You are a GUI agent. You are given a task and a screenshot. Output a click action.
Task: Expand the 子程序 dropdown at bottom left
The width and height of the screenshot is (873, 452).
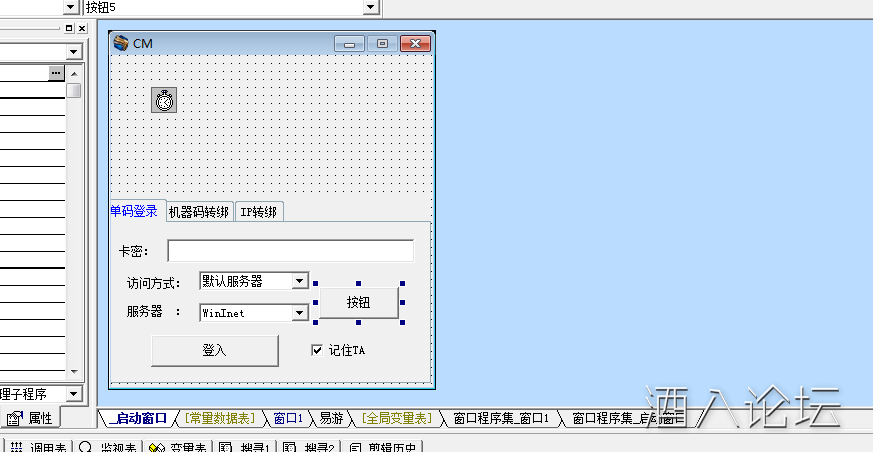(x=72, y=395)
